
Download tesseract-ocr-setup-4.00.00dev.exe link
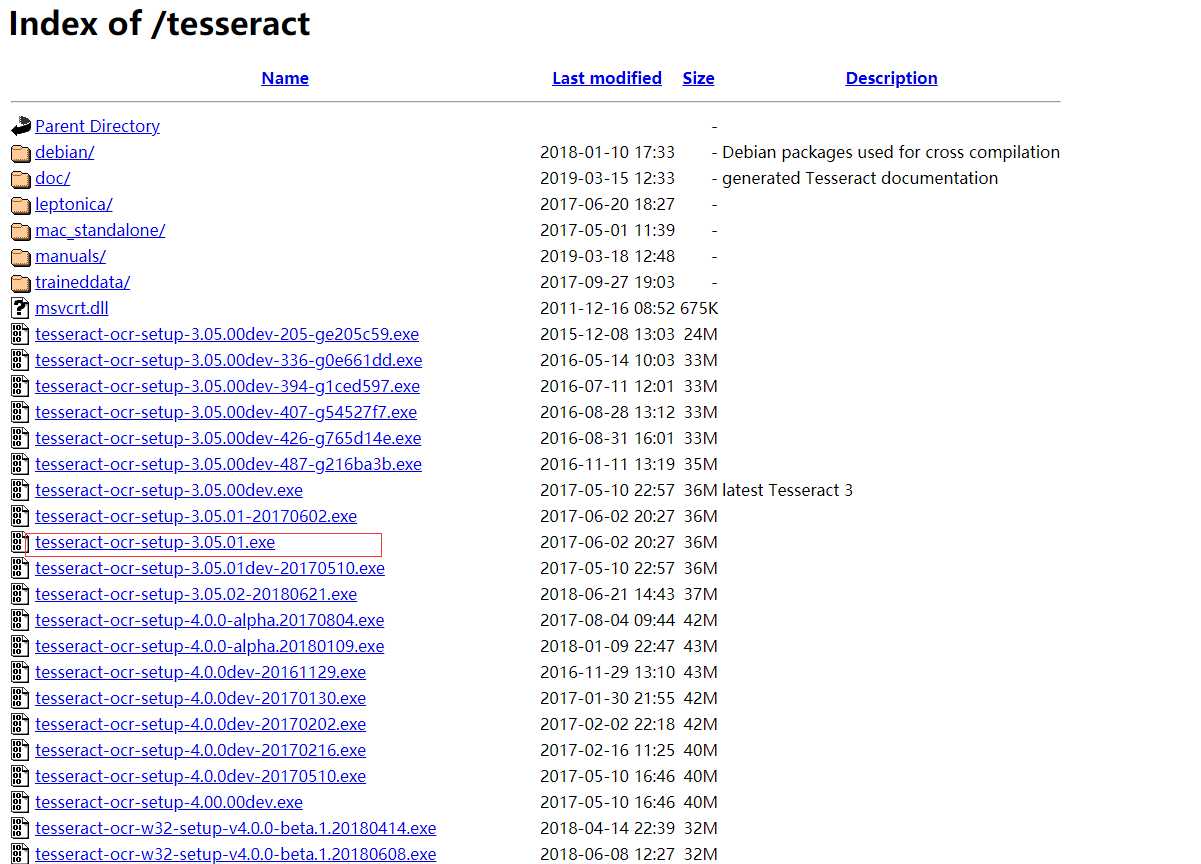tap(169, 802)
